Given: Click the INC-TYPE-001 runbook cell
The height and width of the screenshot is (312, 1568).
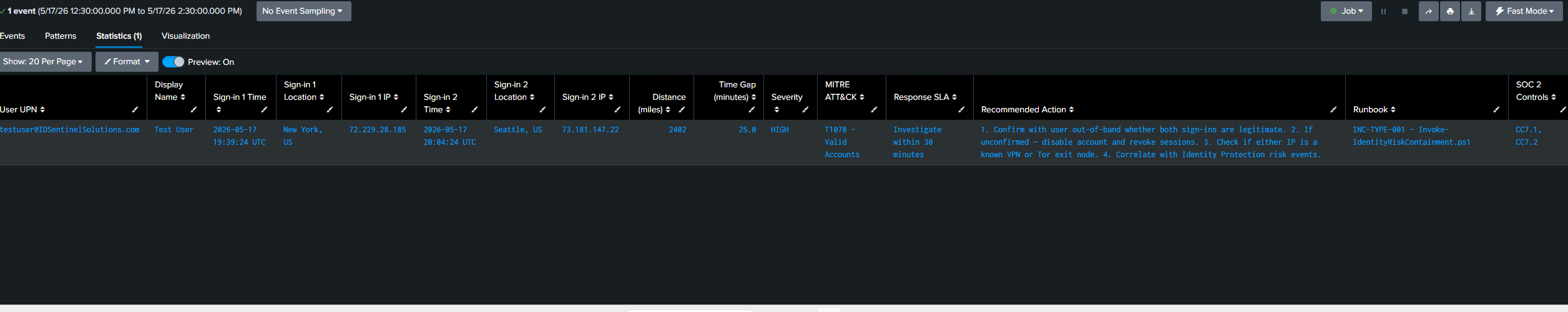Looking at the screenshot, I should tap(1411, 136).
